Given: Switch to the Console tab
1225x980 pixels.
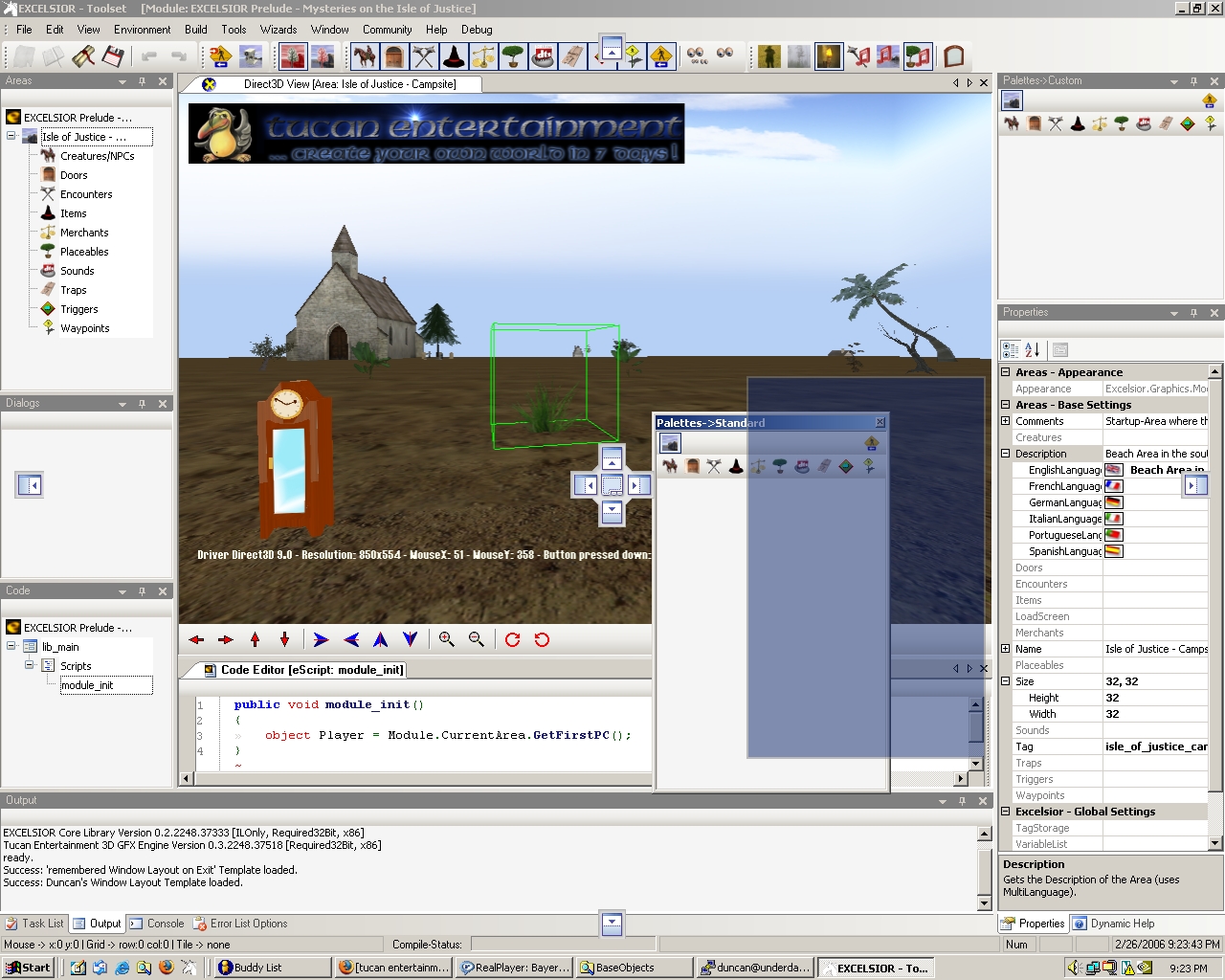Looking at the screenshot, I should (157, 924).
